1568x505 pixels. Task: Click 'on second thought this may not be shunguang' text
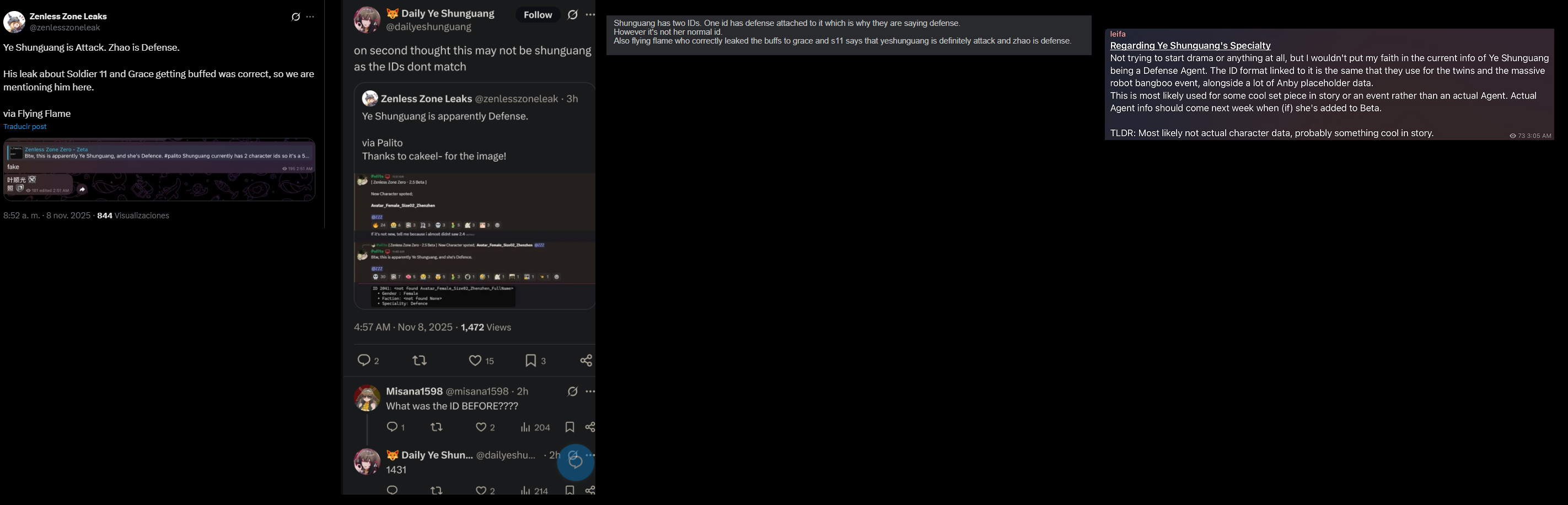(472, 51)
